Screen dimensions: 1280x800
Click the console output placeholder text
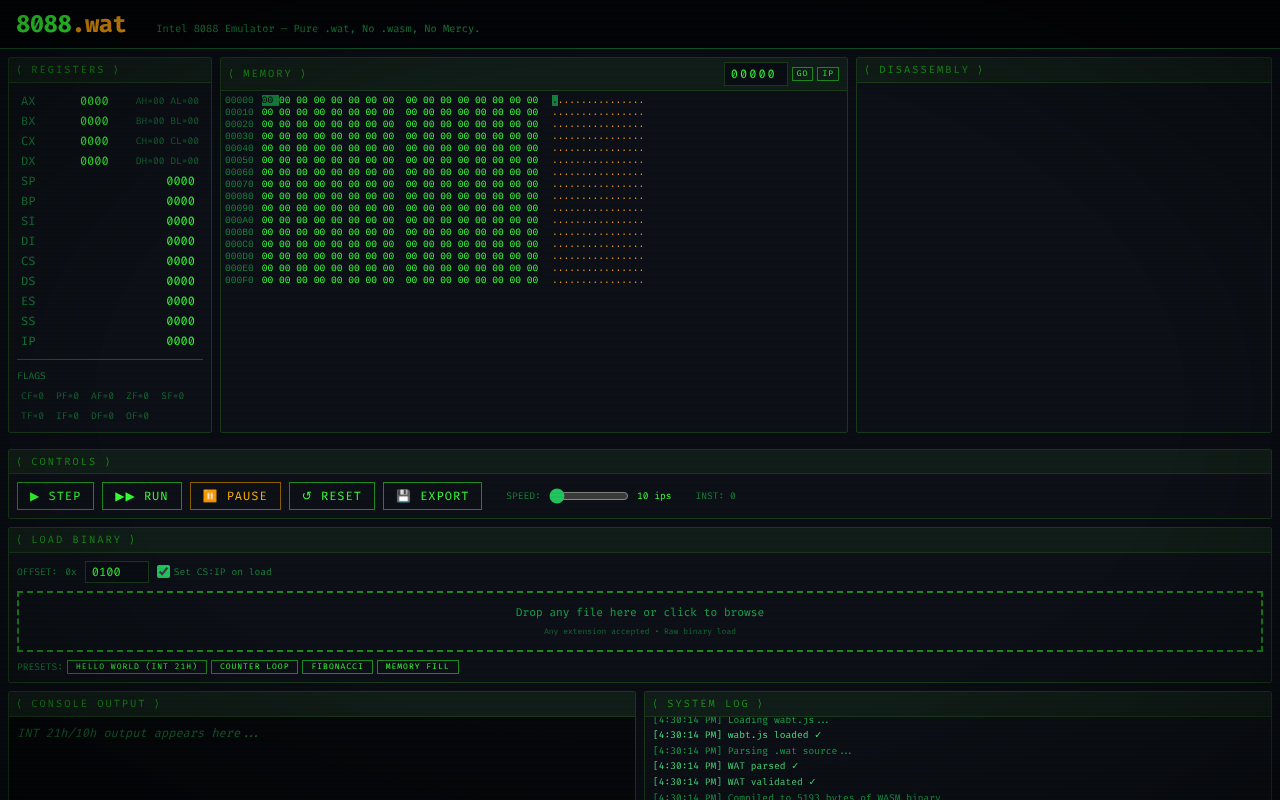tap(138, 733)
